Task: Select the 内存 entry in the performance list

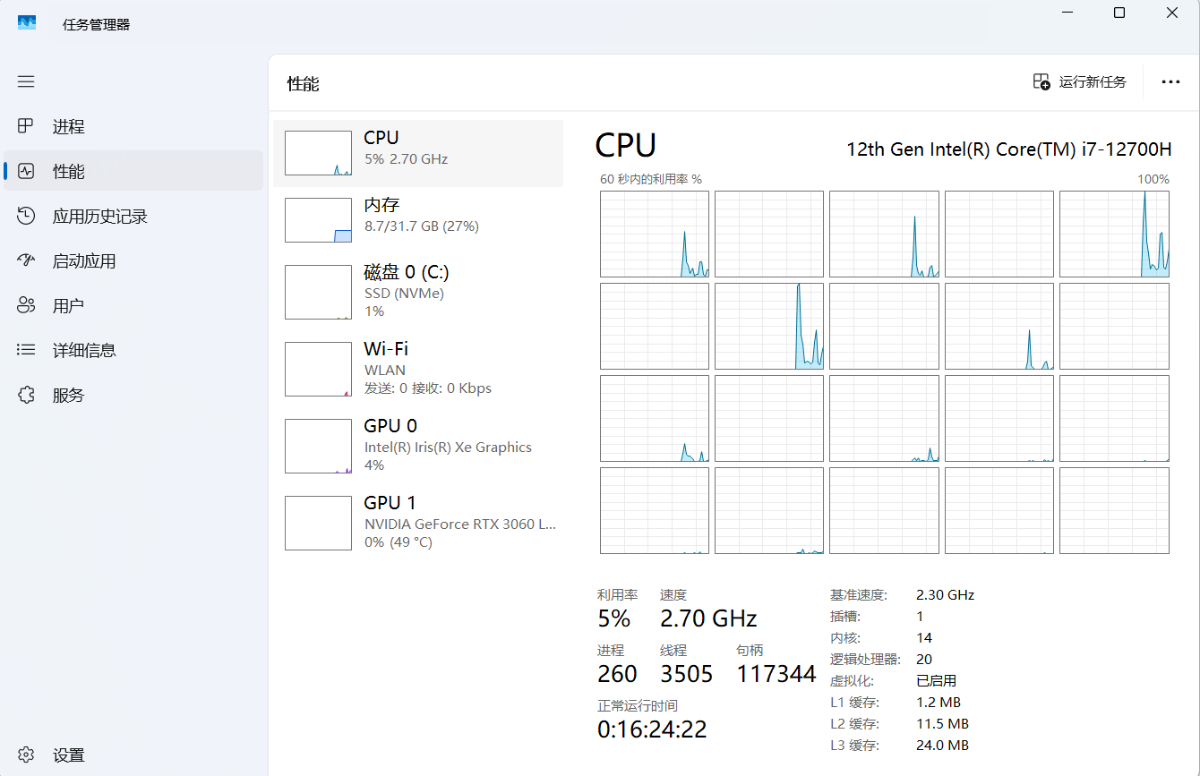Action: (418, 220)
